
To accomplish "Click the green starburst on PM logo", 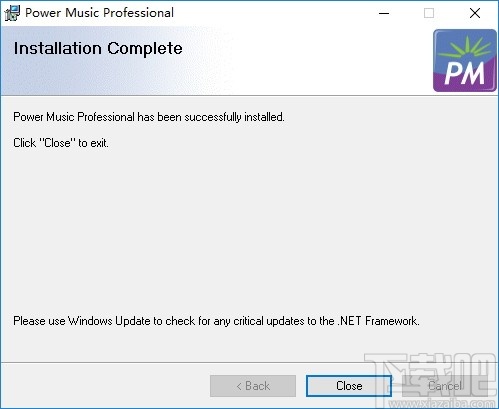I will point(465,48).
